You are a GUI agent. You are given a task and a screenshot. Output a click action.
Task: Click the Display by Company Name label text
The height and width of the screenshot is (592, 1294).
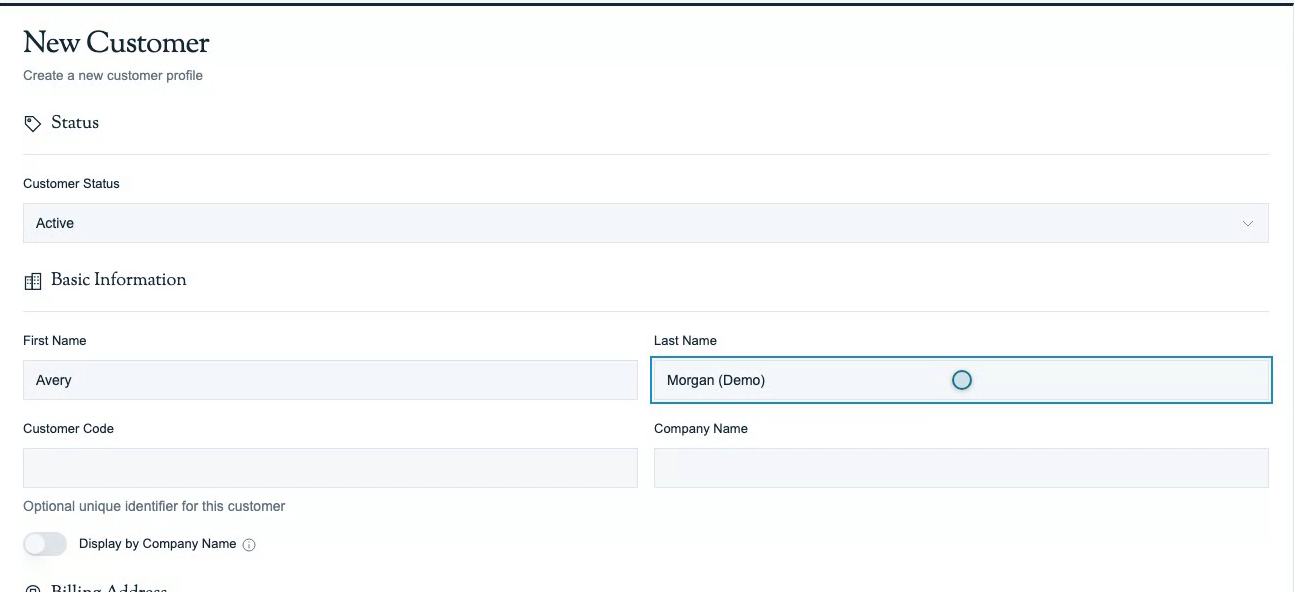point(158,544)
